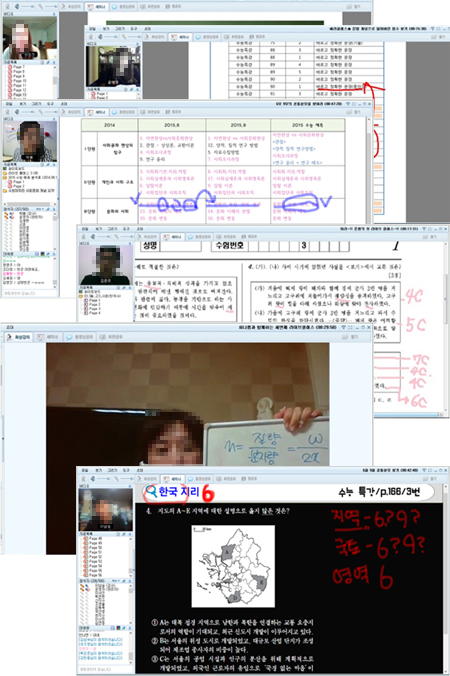Open participant list dropdown in Korean geography window
This screenshot has width=450, height=676.
pyautogui.click(x=116, y=581)
